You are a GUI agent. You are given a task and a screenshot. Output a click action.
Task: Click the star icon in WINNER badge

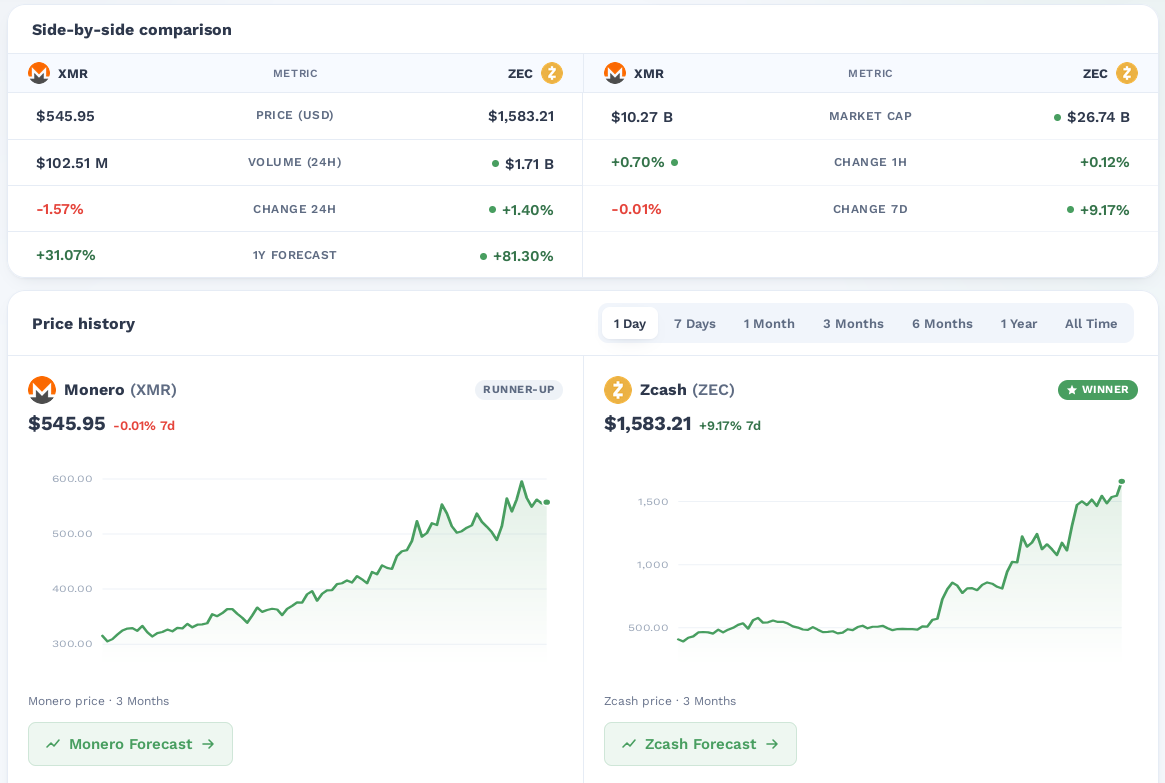1071,390
